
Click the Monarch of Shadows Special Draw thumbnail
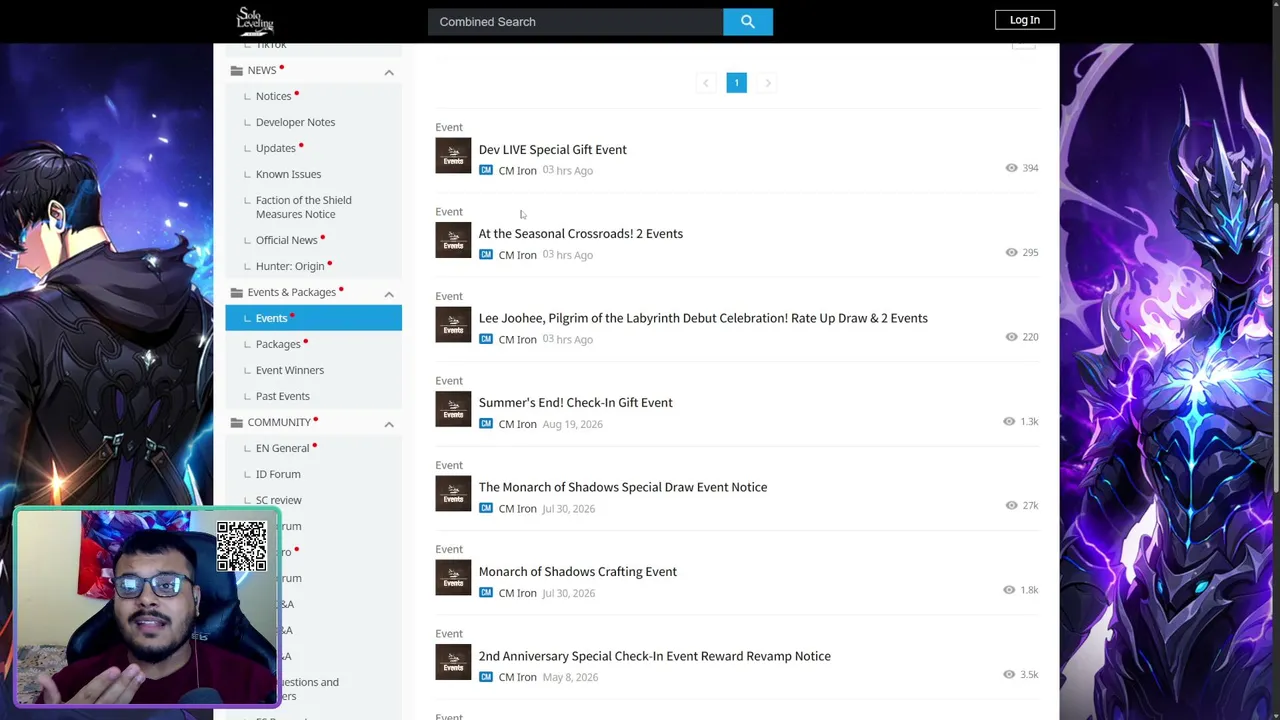[453, 494]
